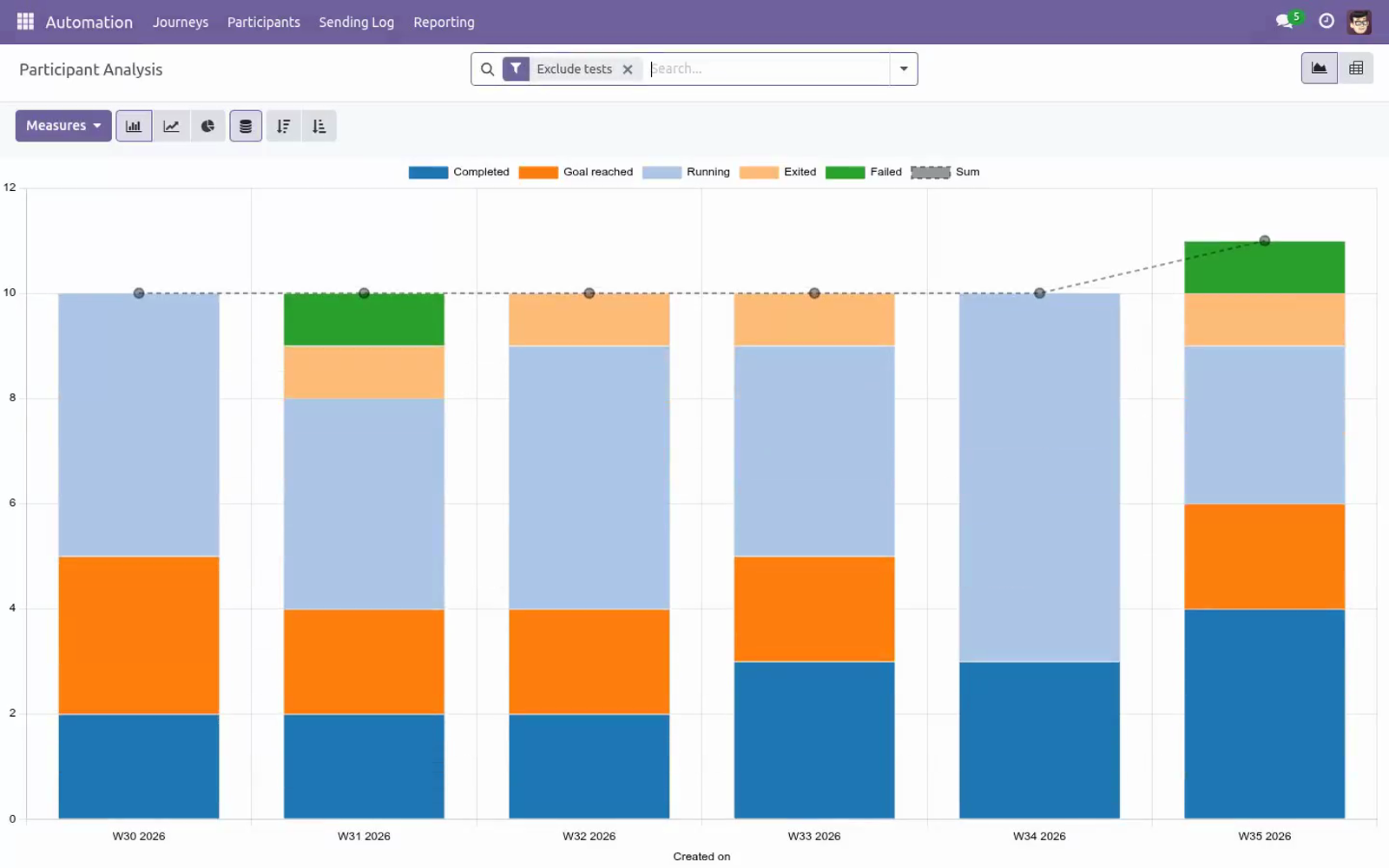Open the activities clock icon
Viewport: 1389px width, 868px height.
point(1326,22)
